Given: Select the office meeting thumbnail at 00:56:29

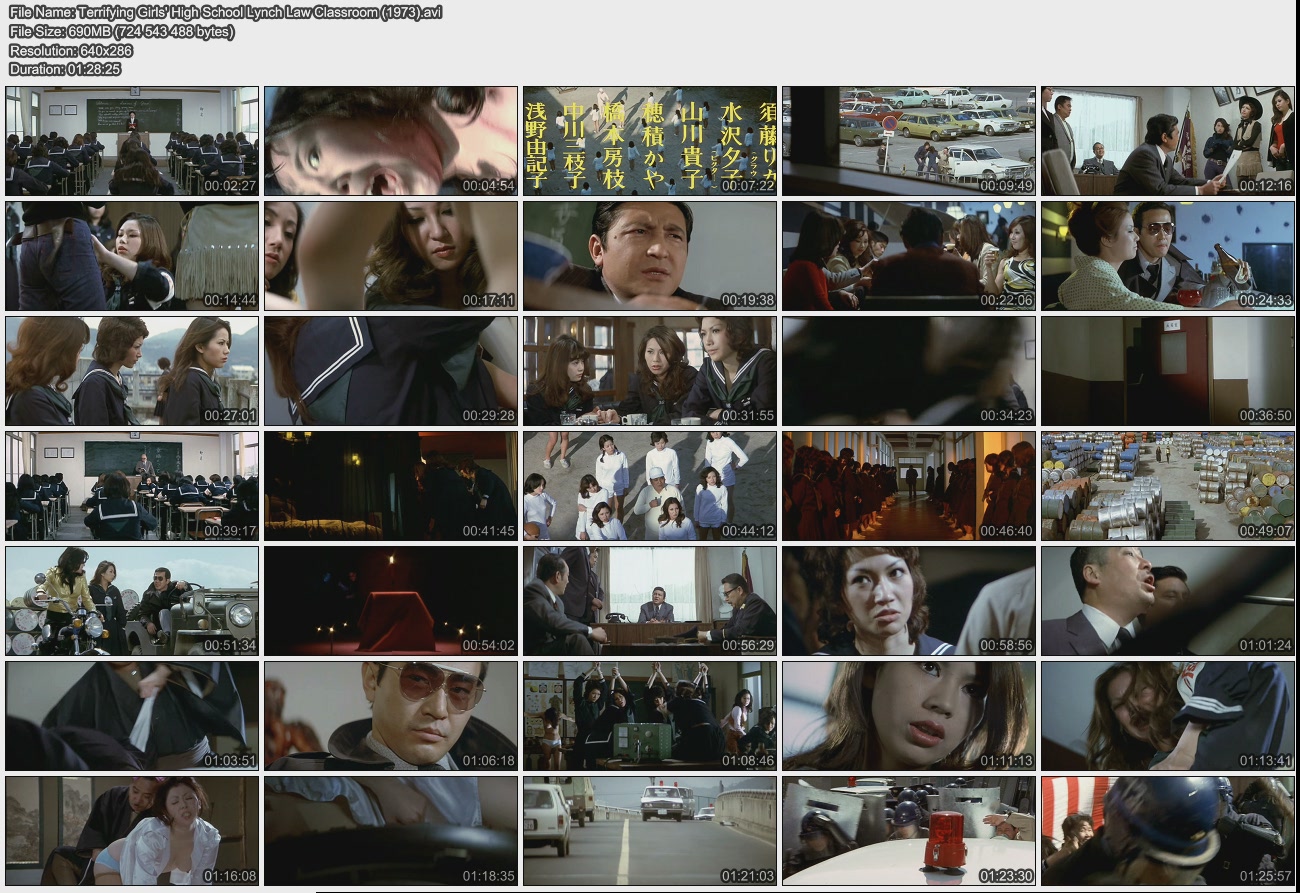Looking at the screenshot, I should click(649, 601).
